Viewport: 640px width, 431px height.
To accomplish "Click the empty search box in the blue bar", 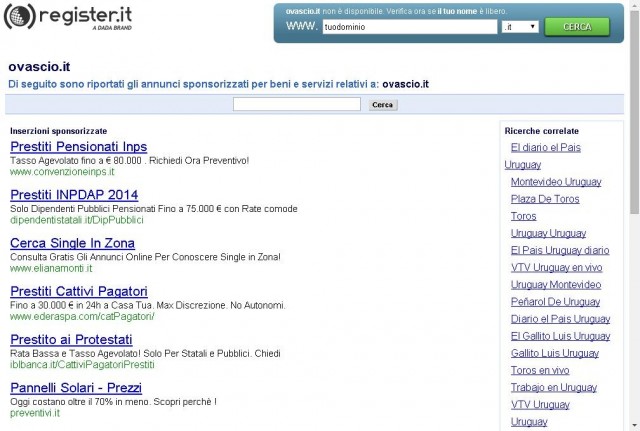I will pos(297,104).
